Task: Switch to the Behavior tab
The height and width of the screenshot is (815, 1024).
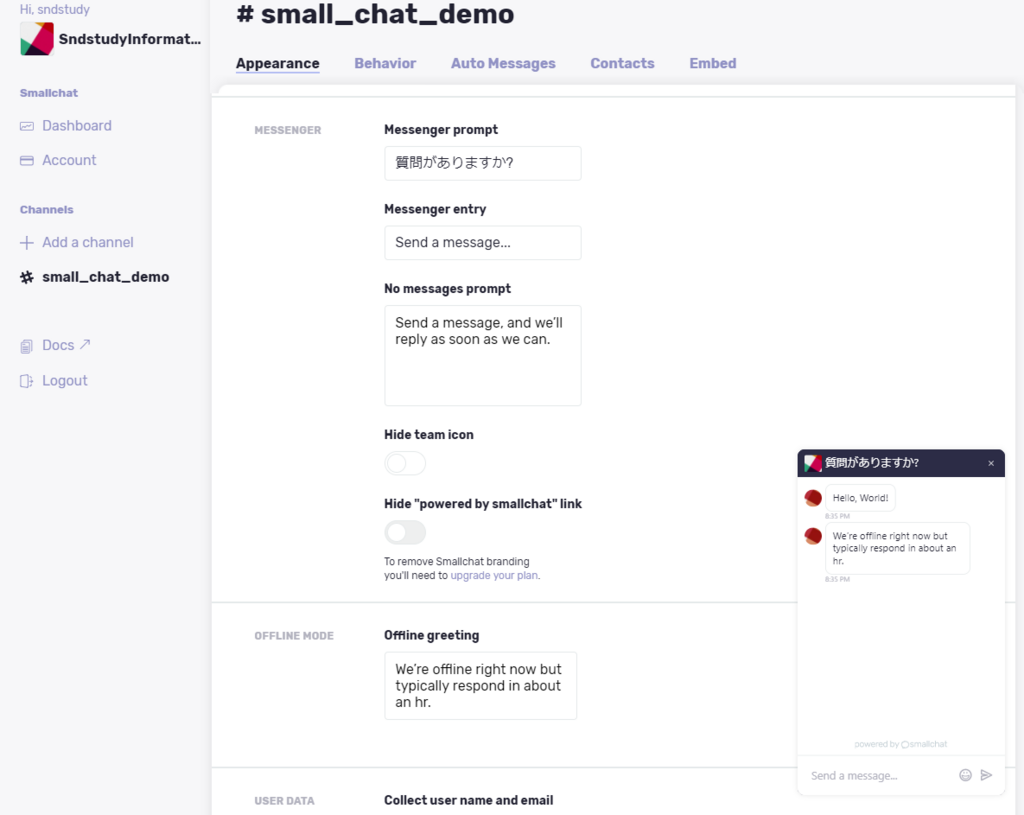Action: [x=385, y=63]
